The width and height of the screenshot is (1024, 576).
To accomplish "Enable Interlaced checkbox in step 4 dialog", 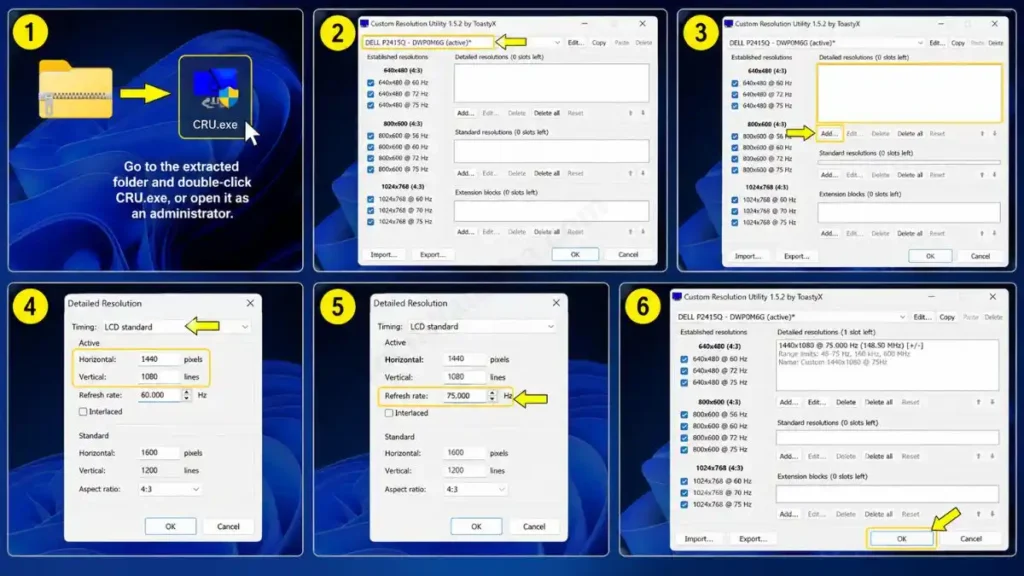I will tap(83, 412).
